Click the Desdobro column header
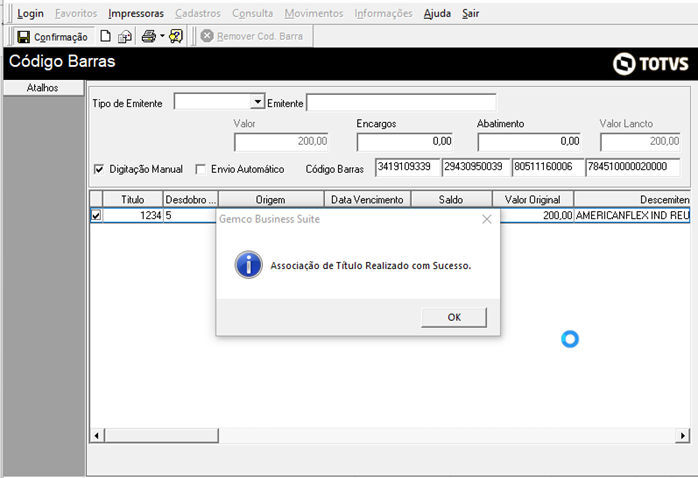Screen dimensions: 698x478 tap(191, 199)
